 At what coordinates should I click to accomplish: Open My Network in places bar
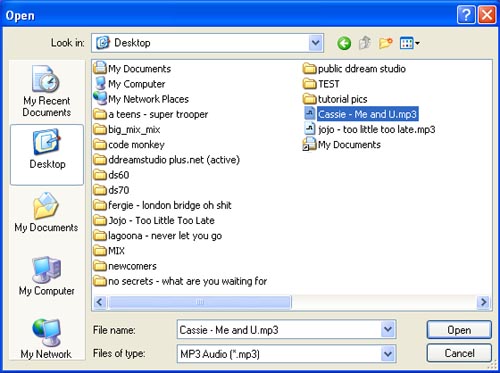click(46, 339)
